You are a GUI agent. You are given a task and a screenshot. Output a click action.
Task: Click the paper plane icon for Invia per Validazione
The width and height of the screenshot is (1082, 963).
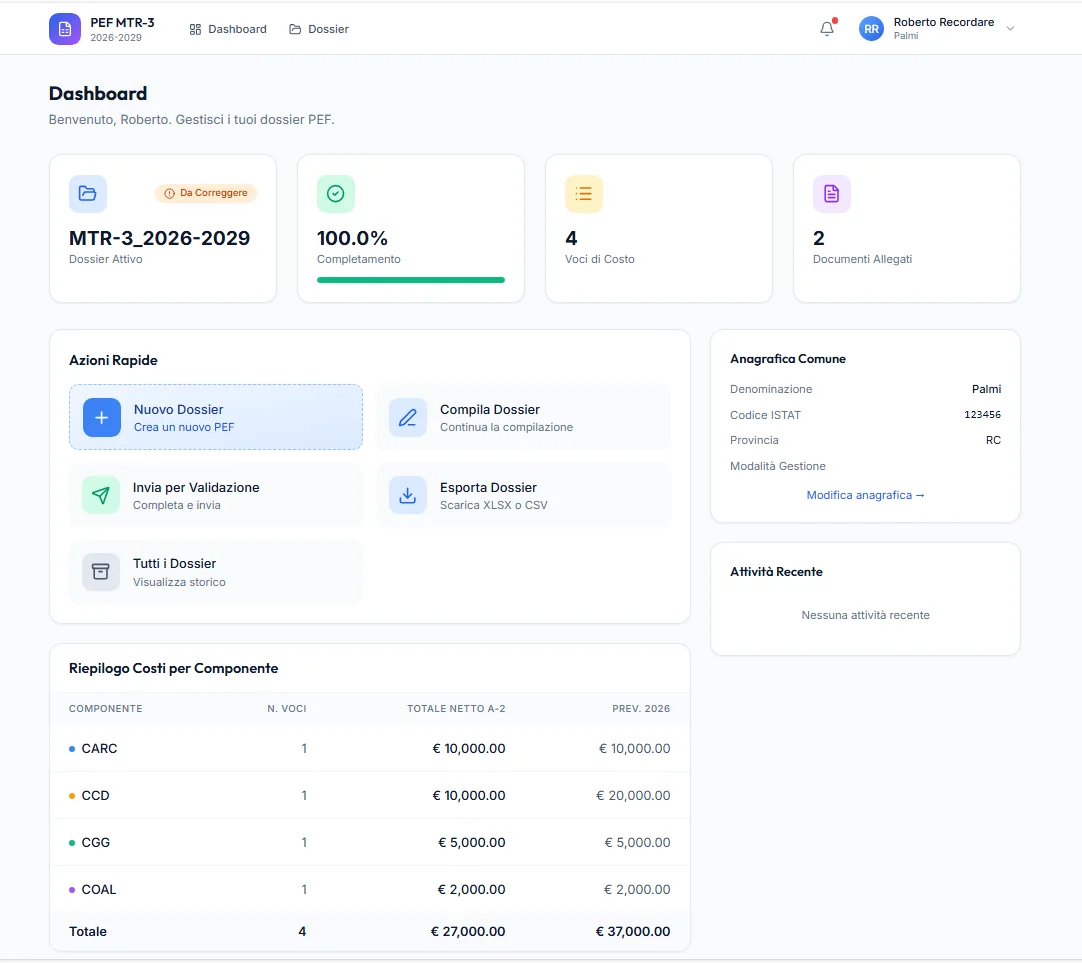tap(101, 495)
